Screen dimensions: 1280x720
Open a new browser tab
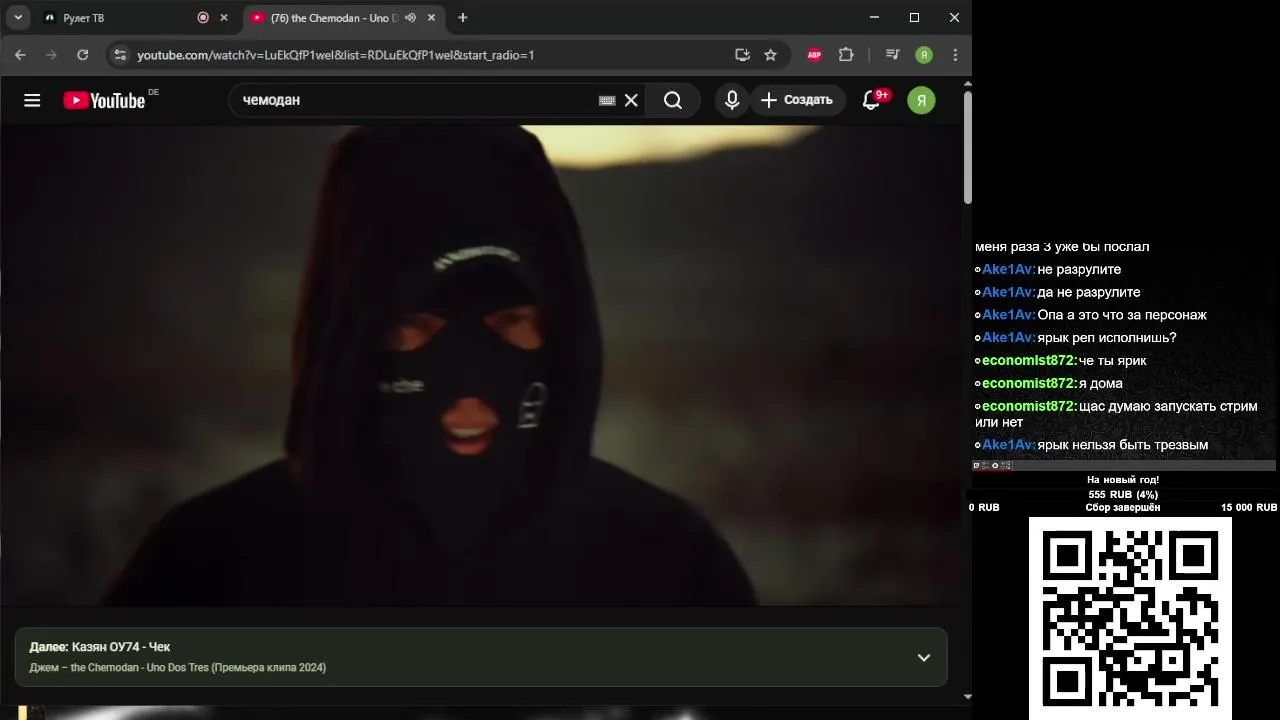pos(462,18)
